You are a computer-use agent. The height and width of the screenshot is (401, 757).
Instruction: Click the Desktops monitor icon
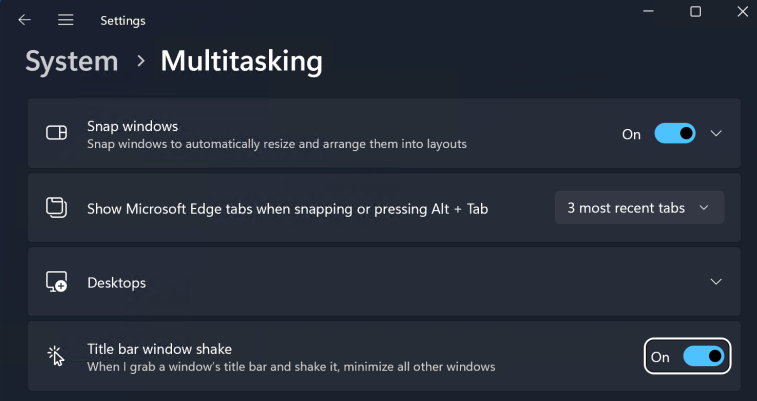click(57, 283)
